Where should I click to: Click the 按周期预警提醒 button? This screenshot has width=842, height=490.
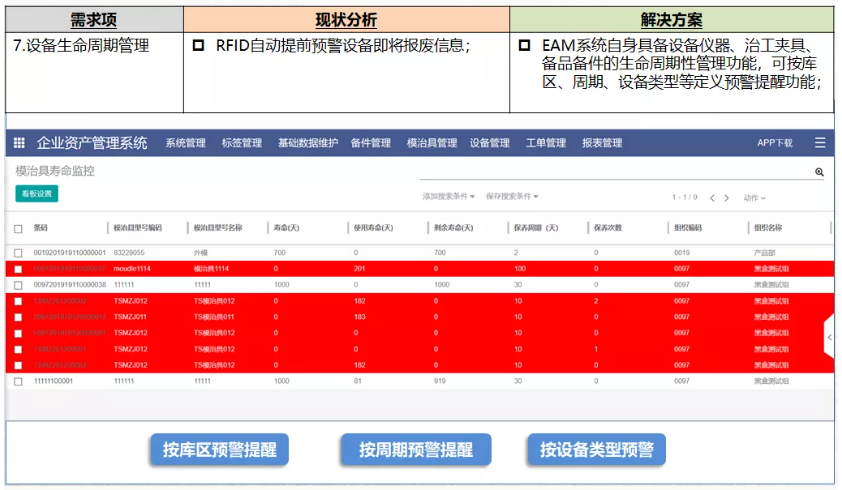[416, 450]
